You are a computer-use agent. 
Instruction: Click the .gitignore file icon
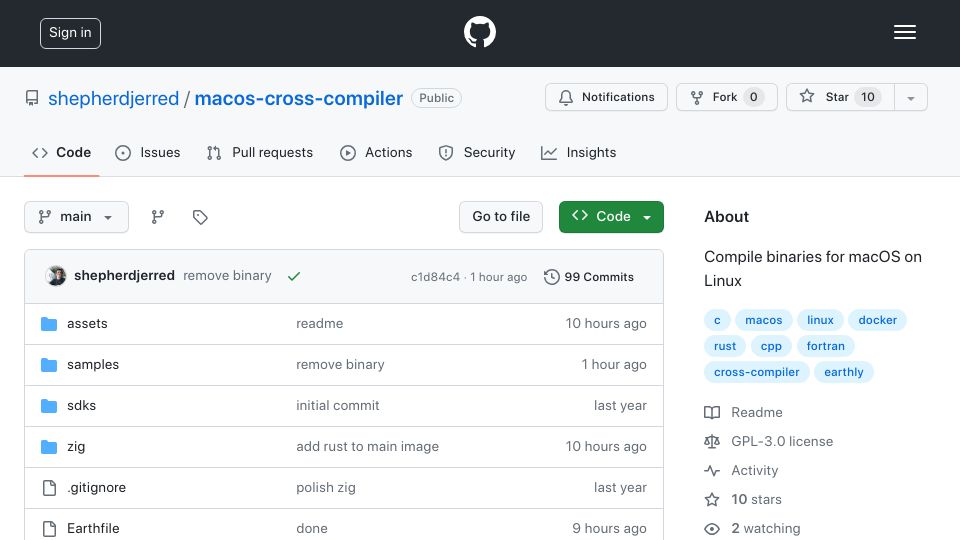coord(49,488)
